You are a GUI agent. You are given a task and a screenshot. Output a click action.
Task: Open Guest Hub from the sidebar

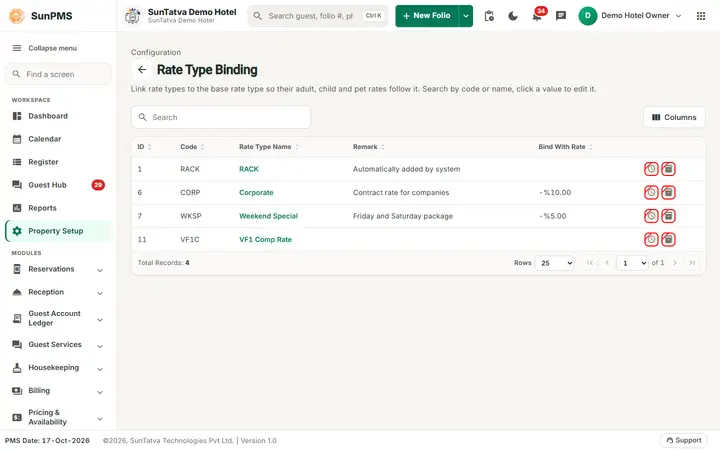[x=57, y=185]
